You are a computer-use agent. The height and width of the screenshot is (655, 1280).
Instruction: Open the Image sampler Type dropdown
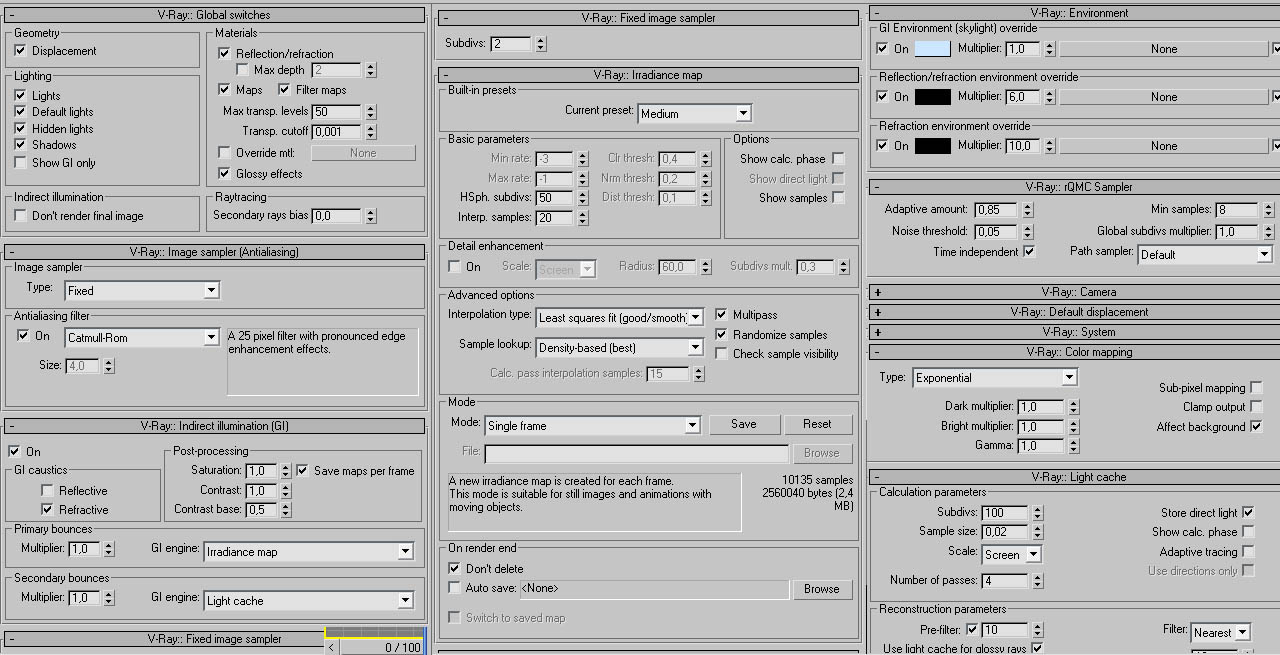click(142, 291)
